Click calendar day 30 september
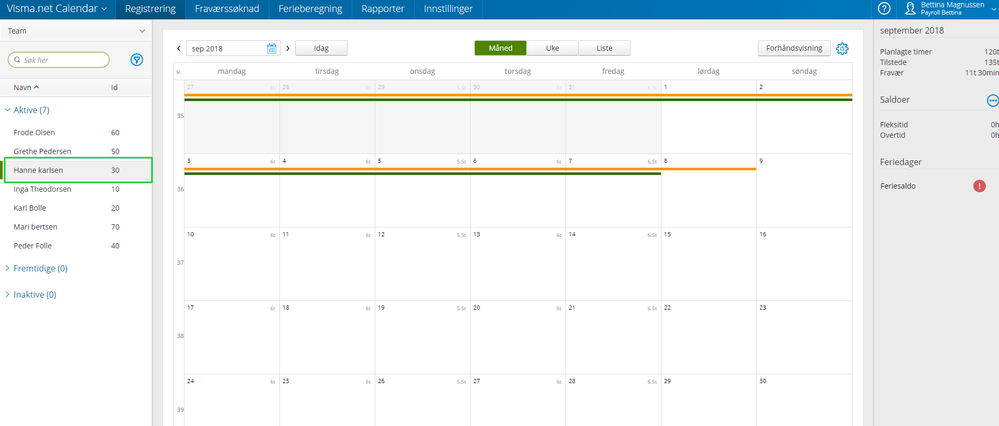This screenshot has height=426, width=999. [804, 400]
